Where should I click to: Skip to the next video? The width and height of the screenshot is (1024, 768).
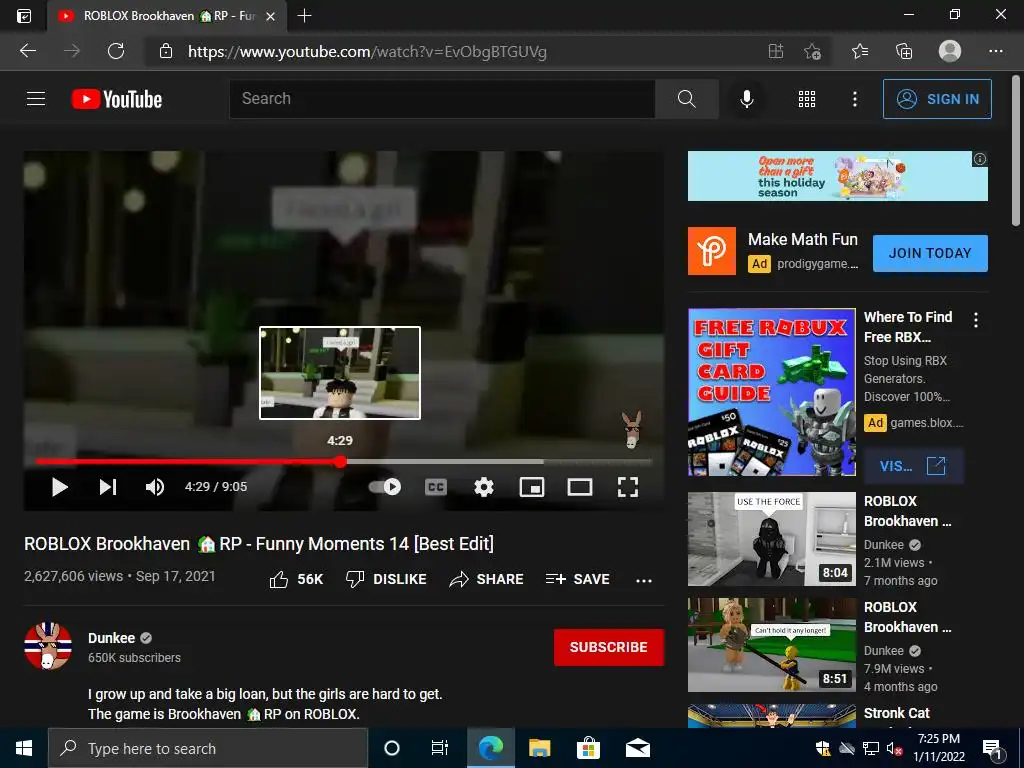(x=108, y=487)
